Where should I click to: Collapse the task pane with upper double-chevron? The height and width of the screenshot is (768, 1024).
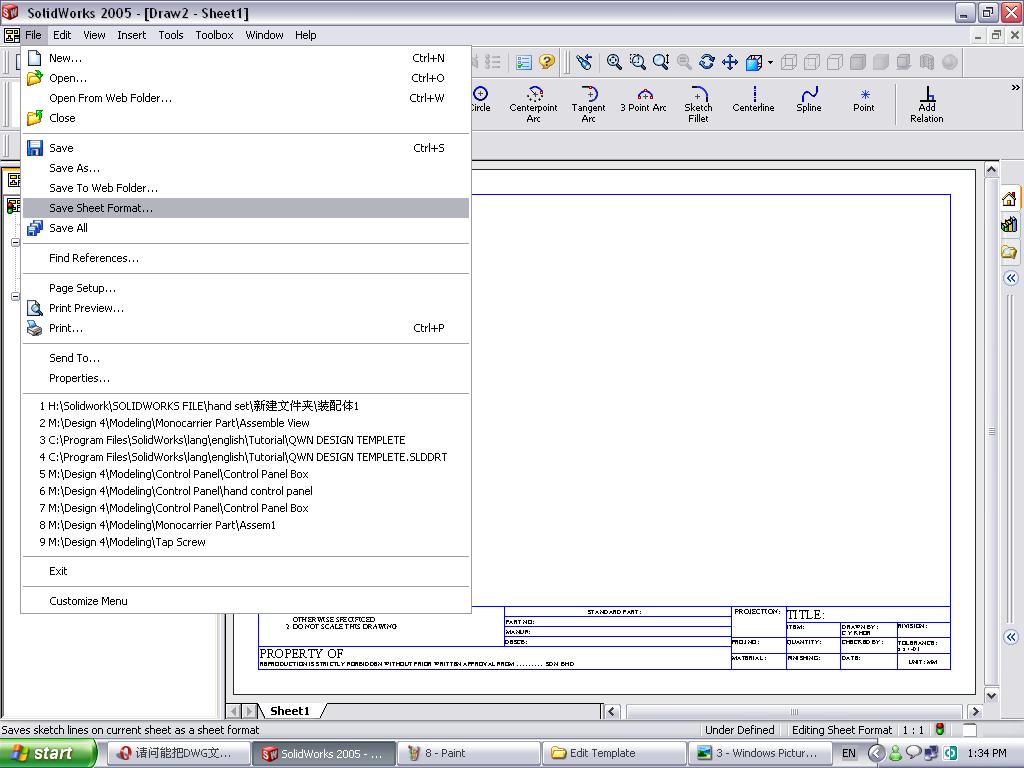coord(1011,278)
